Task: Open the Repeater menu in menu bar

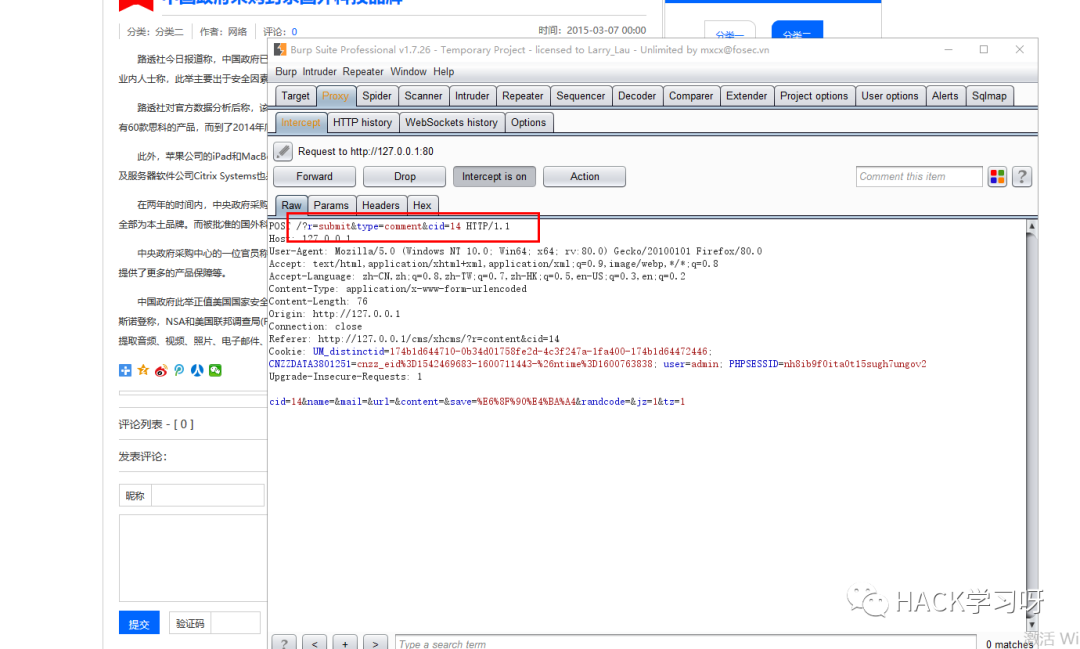Action: click(x=363, y=72)
